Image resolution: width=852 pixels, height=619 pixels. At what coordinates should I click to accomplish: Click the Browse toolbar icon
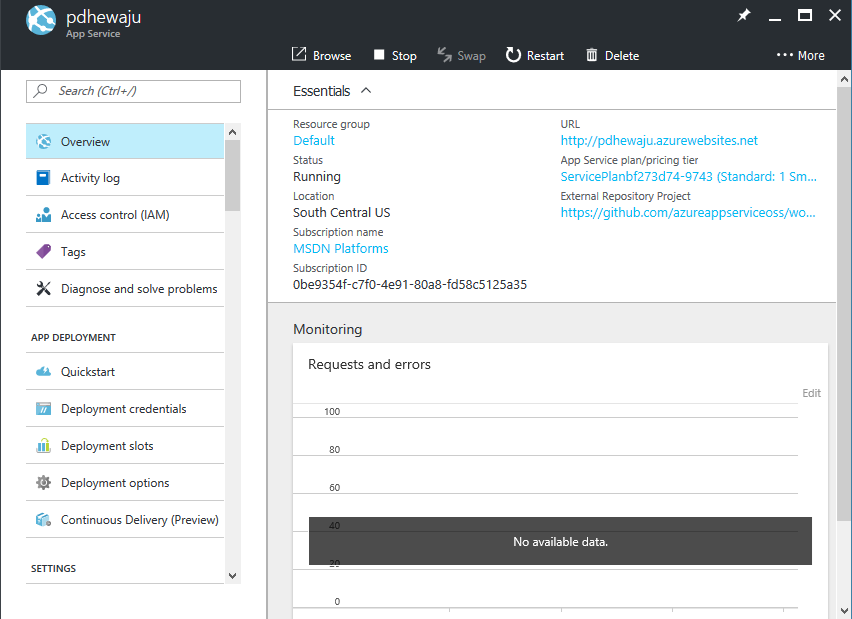pos(299,54)
